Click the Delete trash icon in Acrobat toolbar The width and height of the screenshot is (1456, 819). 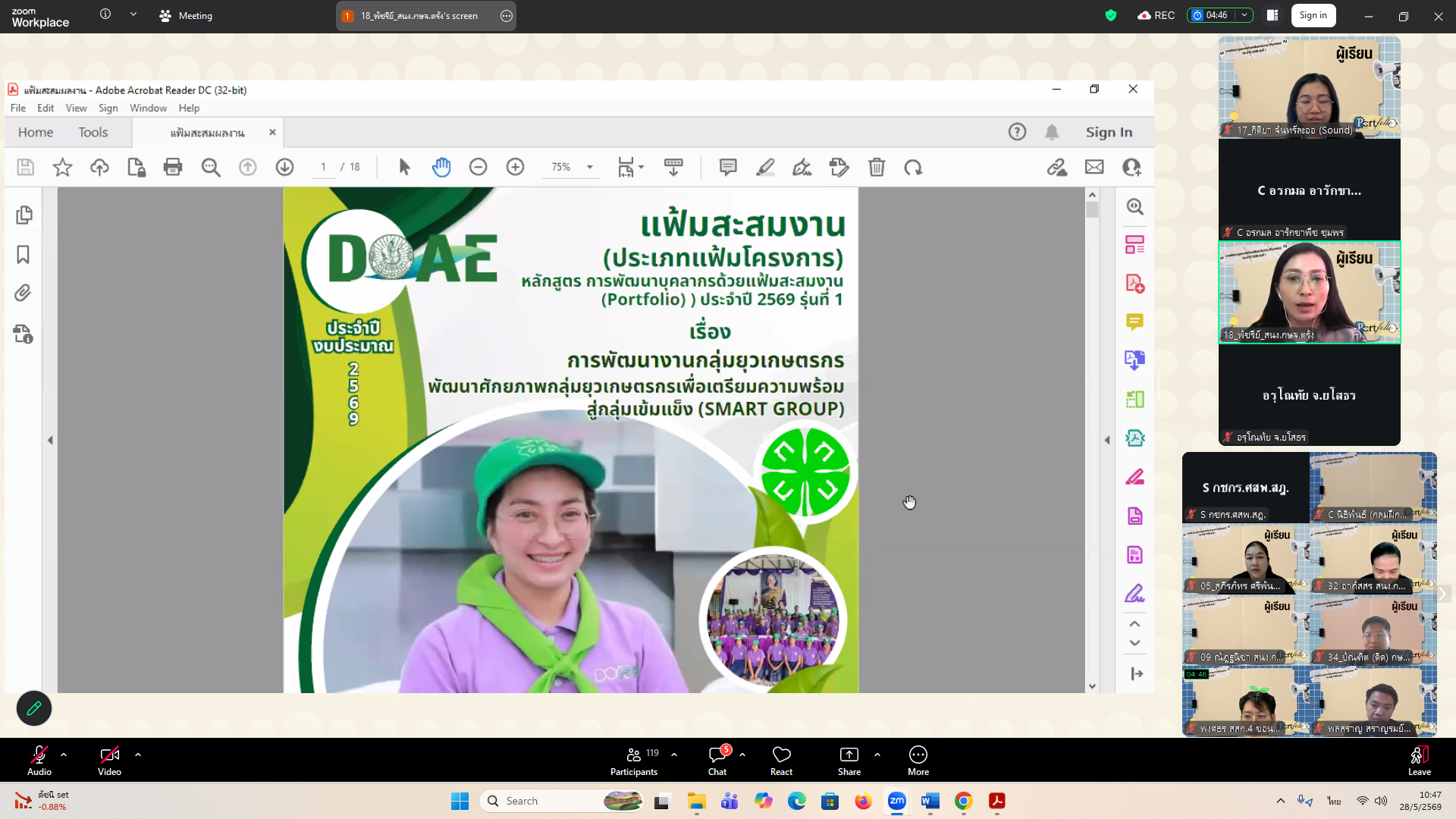[x=877, y=167]
